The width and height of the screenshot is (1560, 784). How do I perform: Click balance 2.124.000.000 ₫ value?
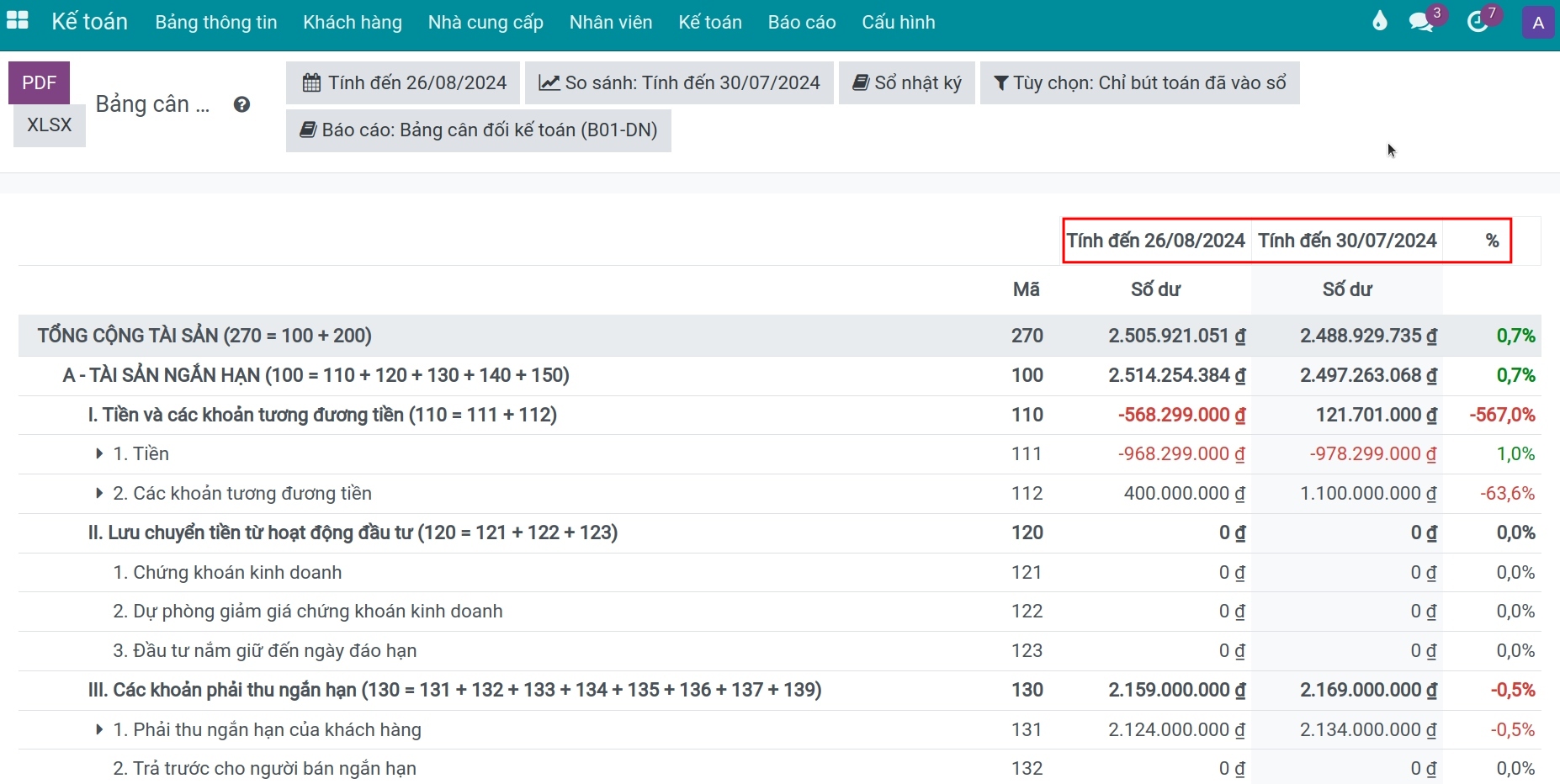click(x=1176, y=730)
